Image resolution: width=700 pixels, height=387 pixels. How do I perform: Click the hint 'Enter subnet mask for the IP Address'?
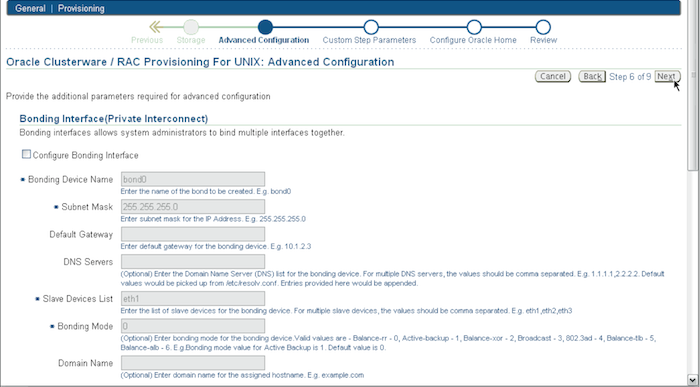point(213,219)
